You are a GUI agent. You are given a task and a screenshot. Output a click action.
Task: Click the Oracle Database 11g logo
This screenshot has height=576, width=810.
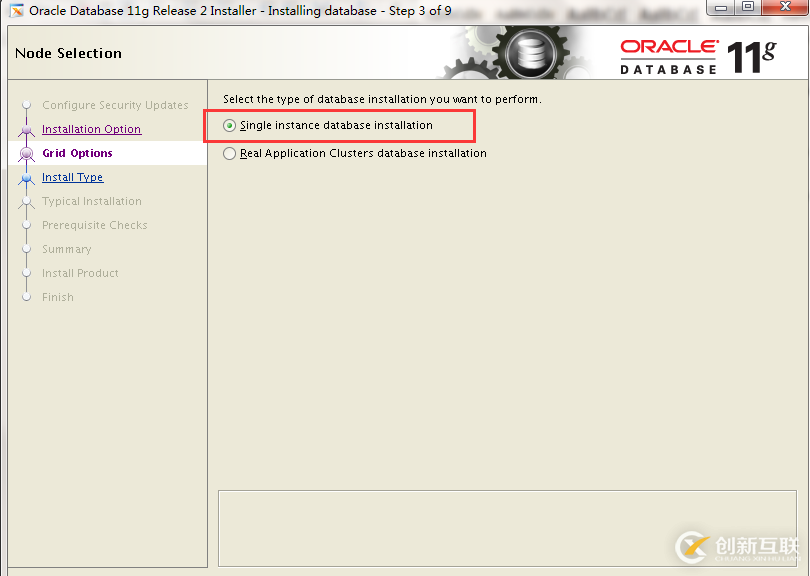[x=698, y=56]
